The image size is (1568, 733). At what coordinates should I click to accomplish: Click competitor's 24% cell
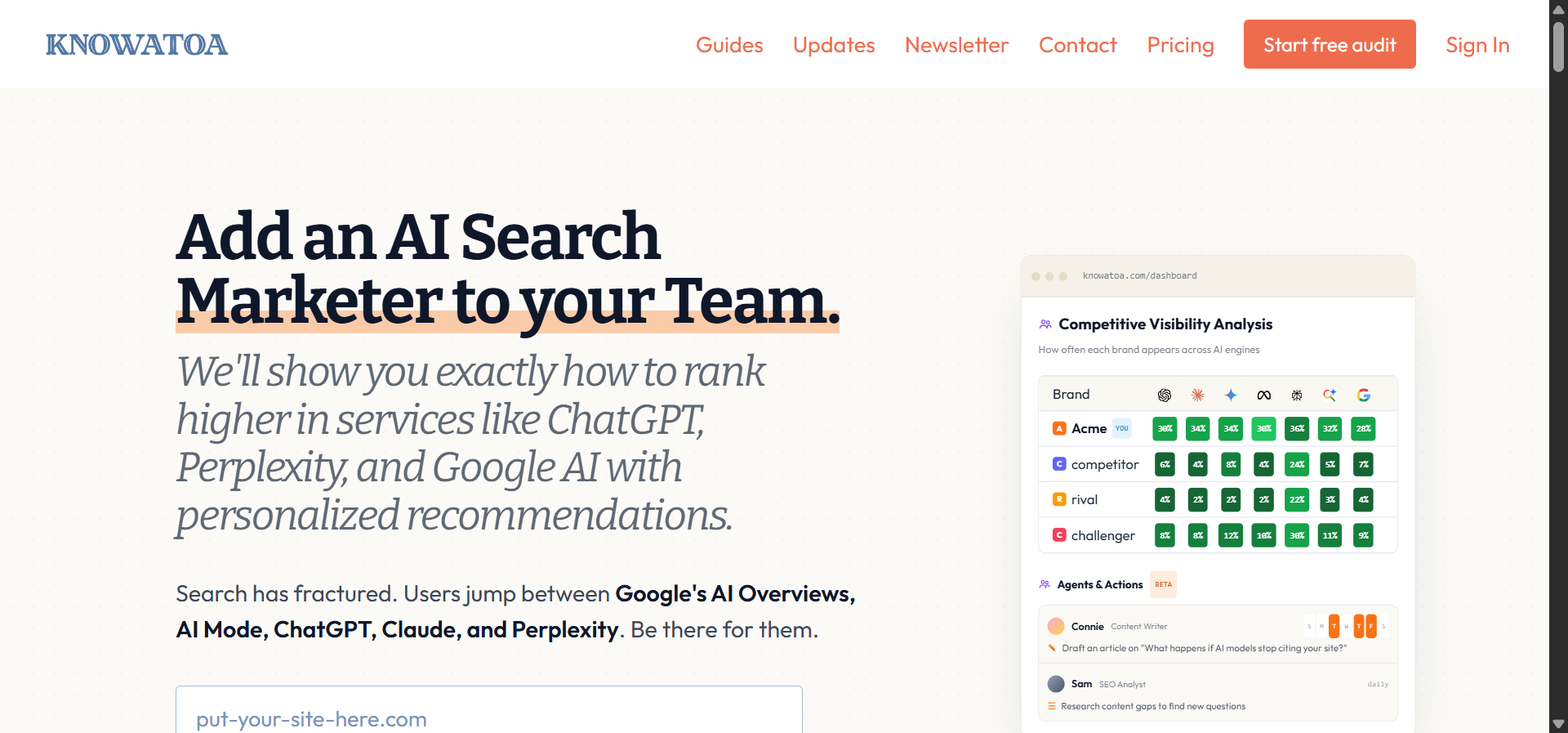(1297, 464)
